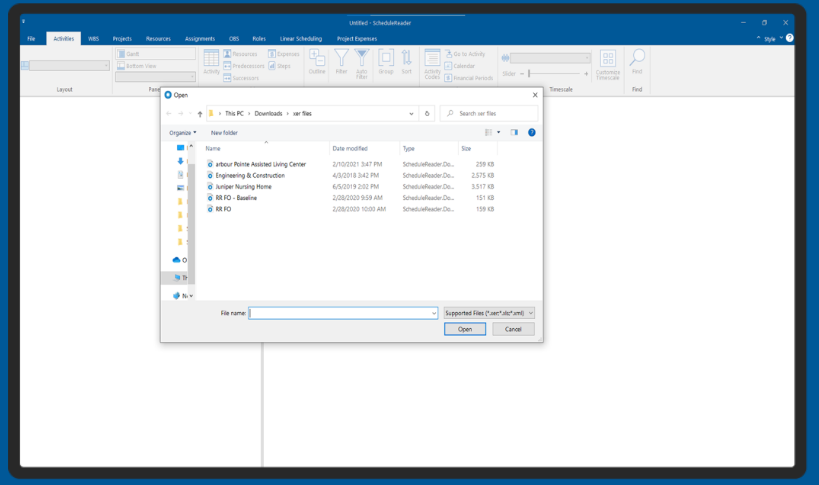Toggle the Bottom View option
Image resolution: width=819 pixels, height=485 pixels.
(137, 66)
